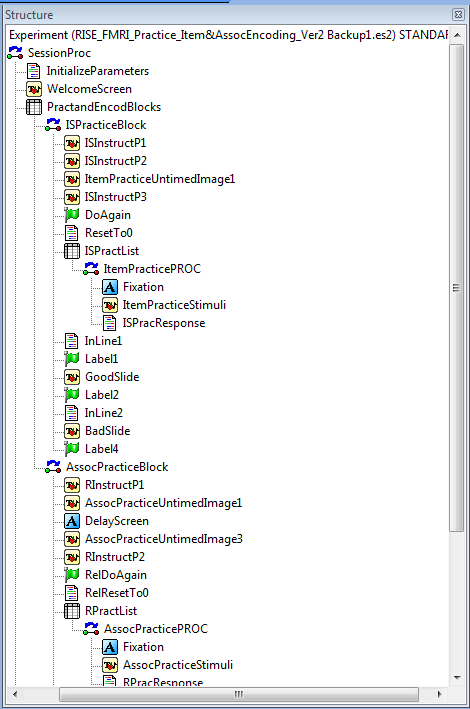Select the GoodSlide slide icon
Viewport: 470px width, 709px height.
coord(72,377)
